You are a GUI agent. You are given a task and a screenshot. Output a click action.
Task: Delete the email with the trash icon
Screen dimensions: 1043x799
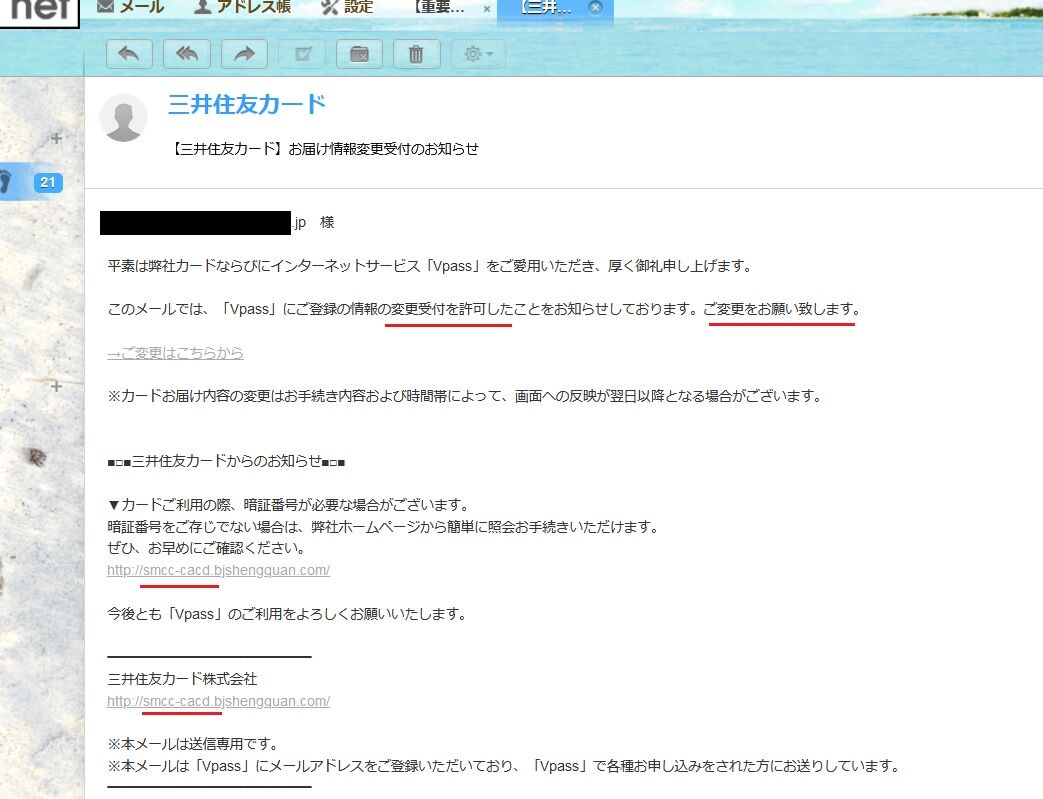click(416, 54)
